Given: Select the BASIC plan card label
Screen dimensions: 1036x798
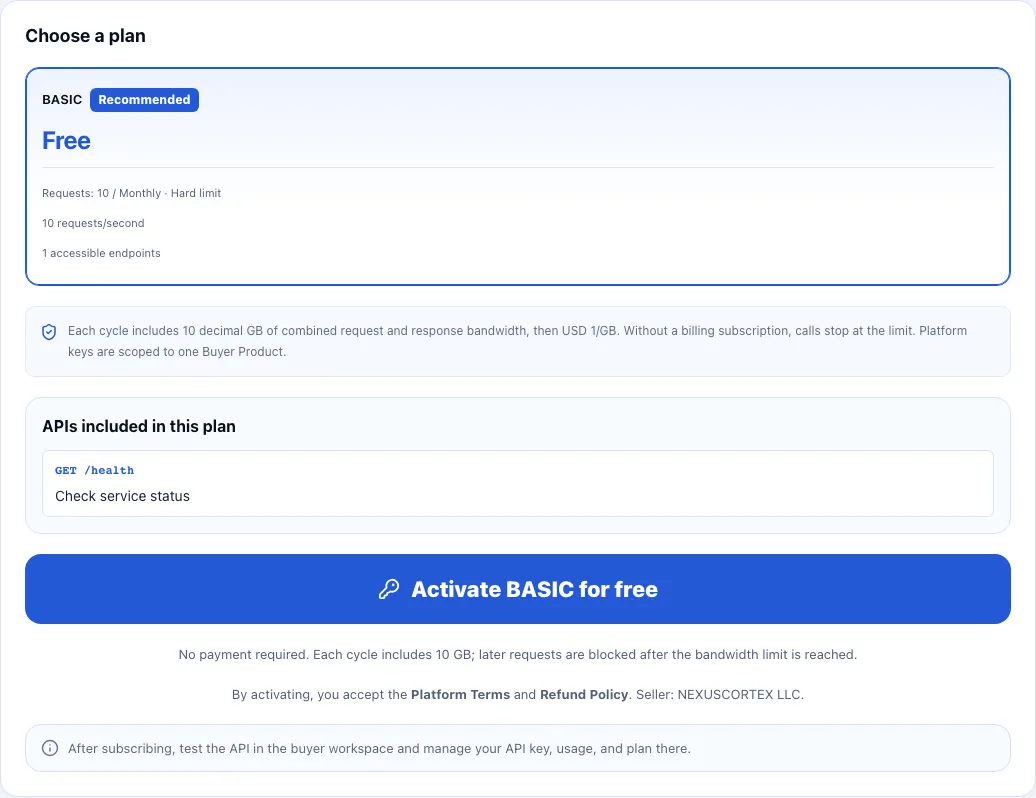Looking at the screenshot, I should [62, 100].
